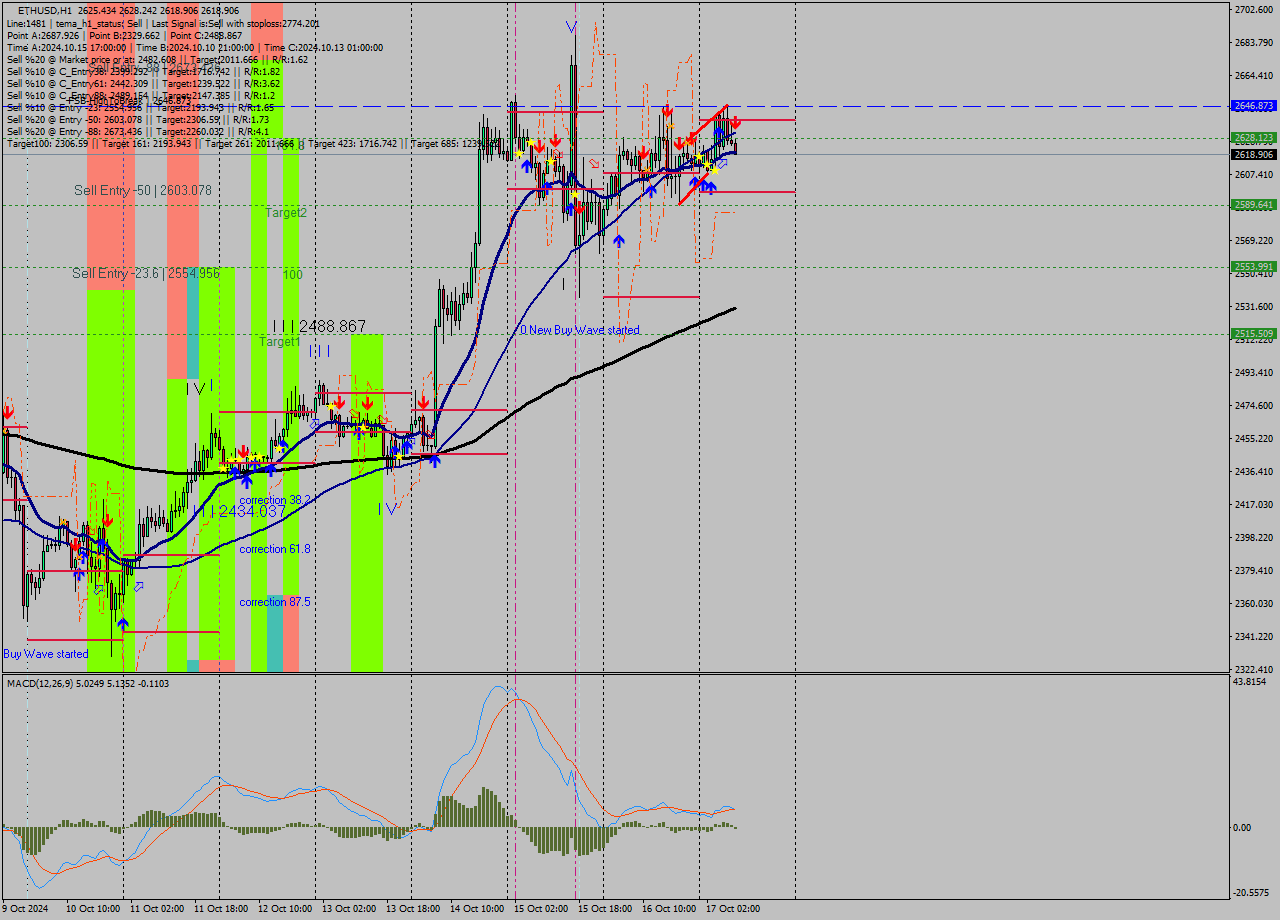Click the 2664.680 price scale value
Image resolution: width=1280 pixels, height=920 pixels.
click(x=1254, y=76)
